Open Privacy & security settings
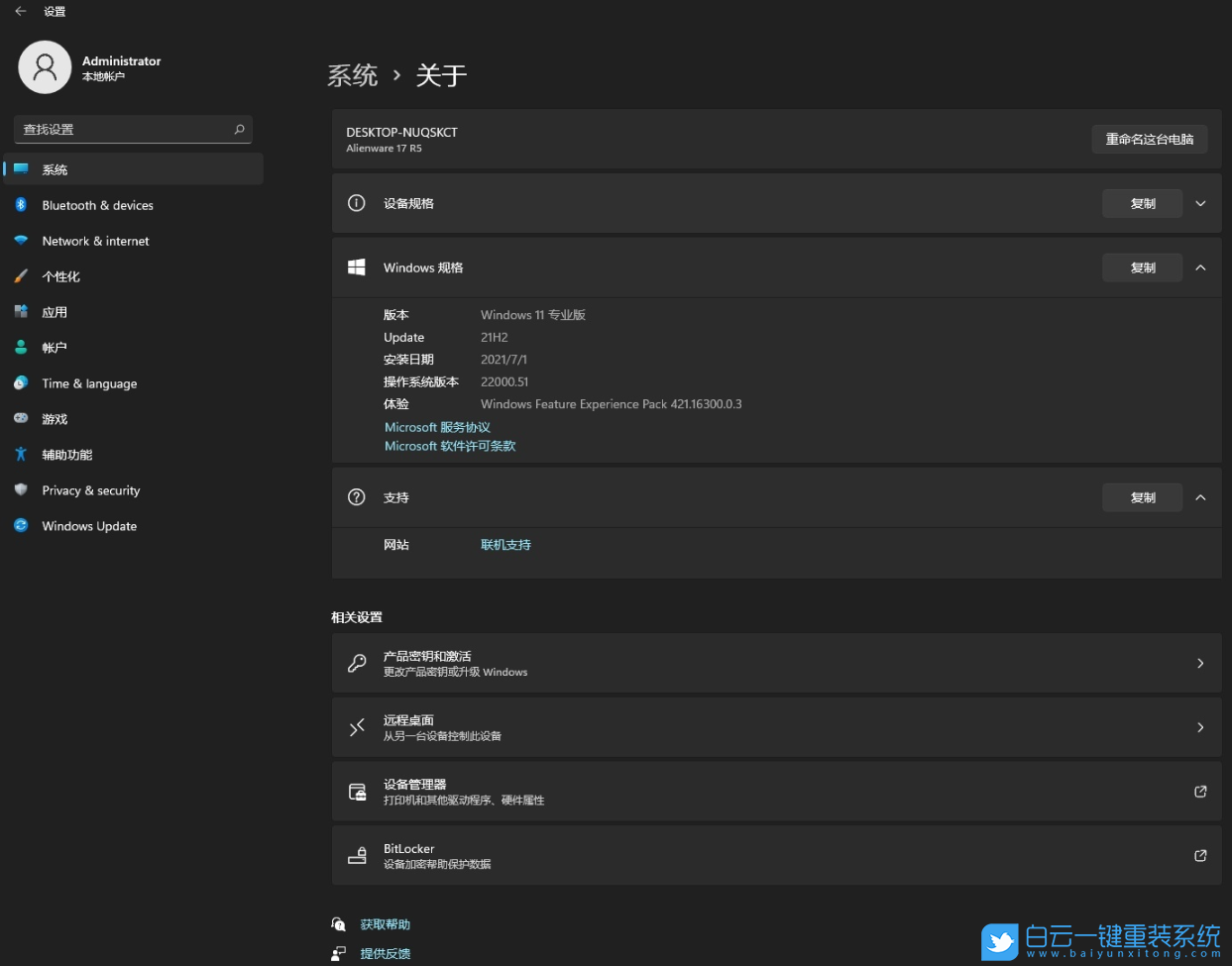The height and width of the screenshot is (966, 1232). tap(91, 489)
